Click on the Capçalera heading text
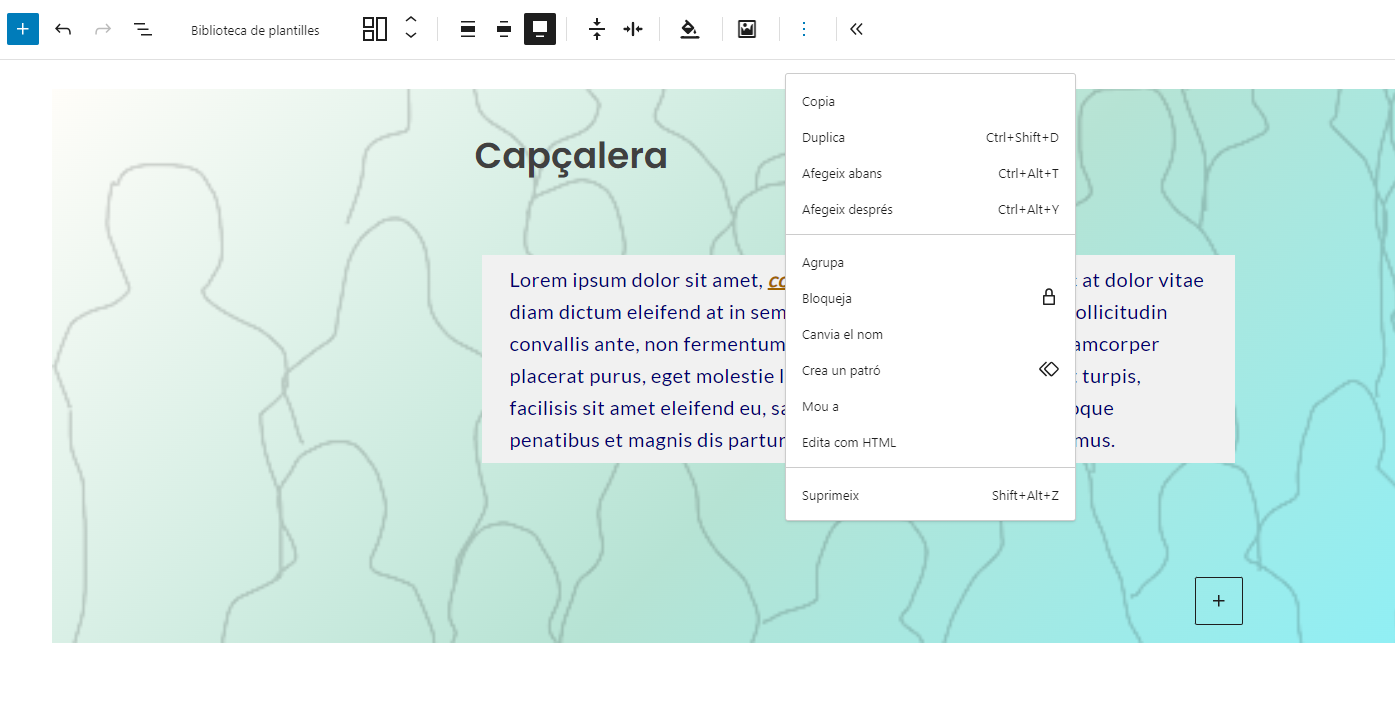Screen dimensions: 1395x713 point(570,156)
